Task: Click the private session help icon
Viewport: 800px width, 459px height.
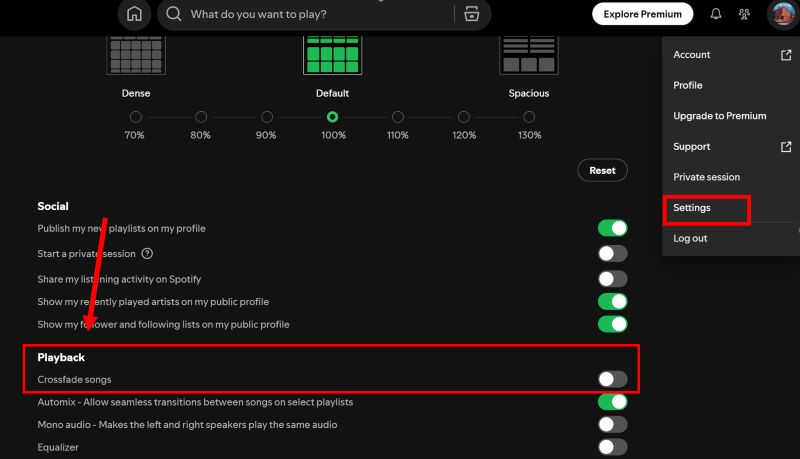Action: [x=147, y=254]
